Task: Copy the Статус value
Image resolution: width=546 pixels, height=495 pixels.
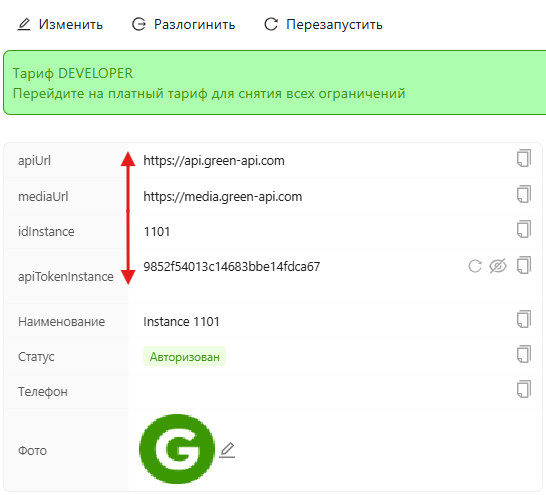Action: [x=524, y=354]
